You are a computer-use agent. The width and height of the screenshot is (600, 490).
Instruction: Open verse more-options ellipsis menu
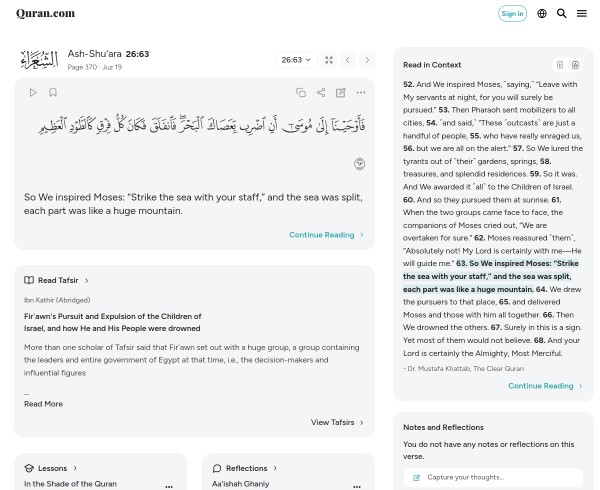(360, 93)
